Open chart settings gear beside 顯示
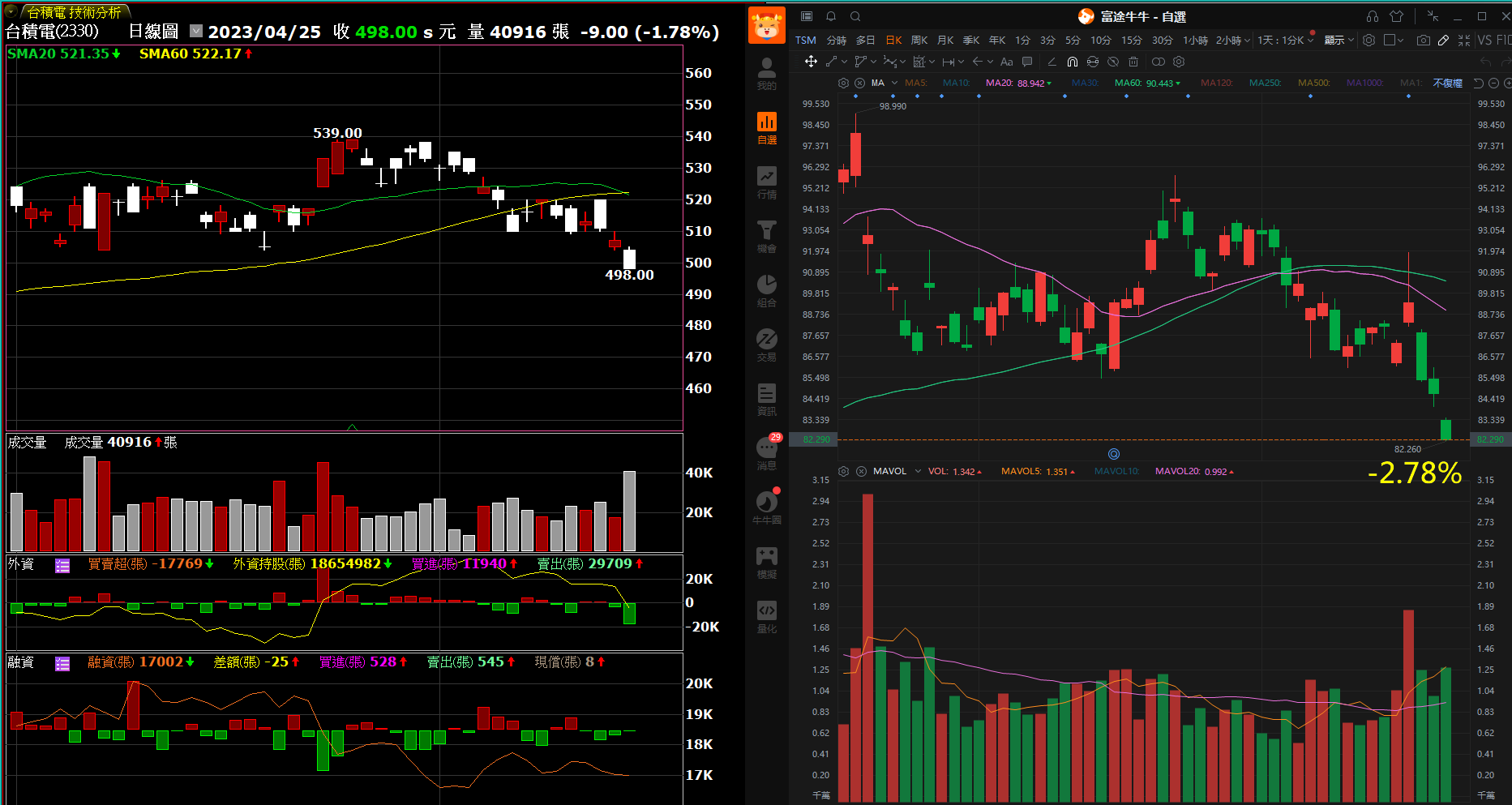 [1369, 40]
